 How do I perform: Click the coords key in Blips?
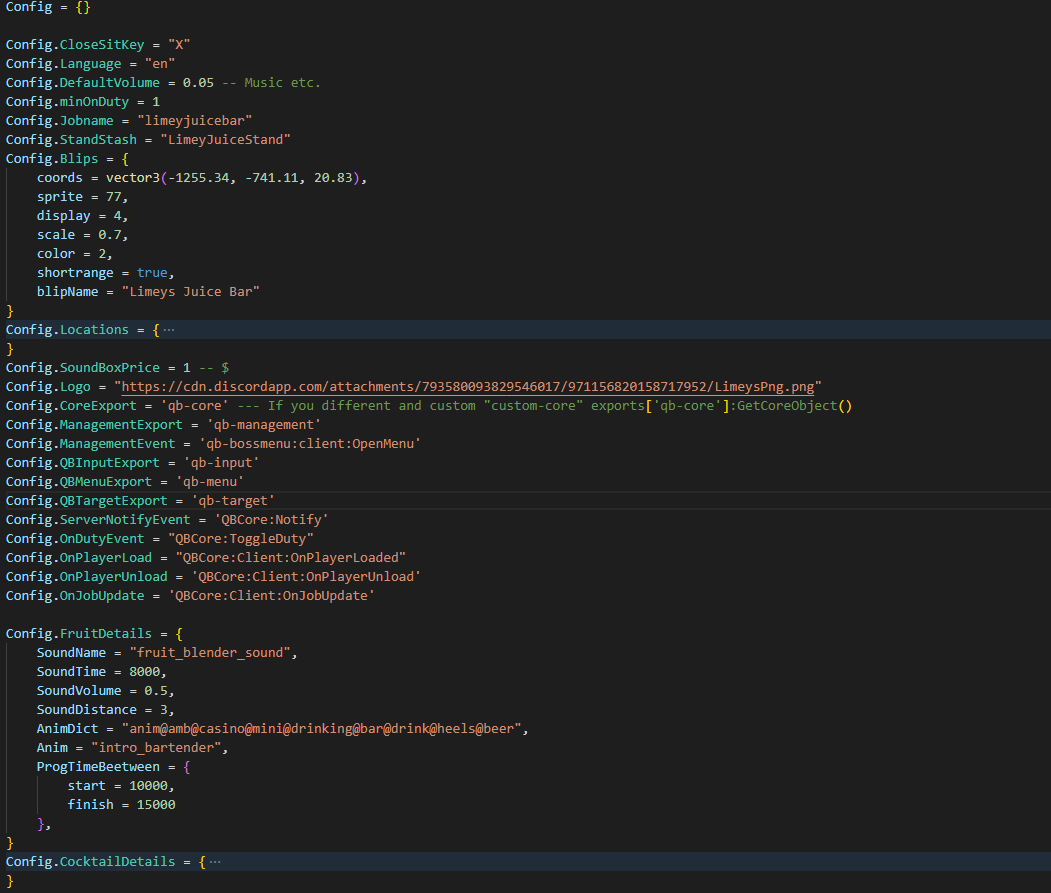pyautogui.click(x=60, y=178)
